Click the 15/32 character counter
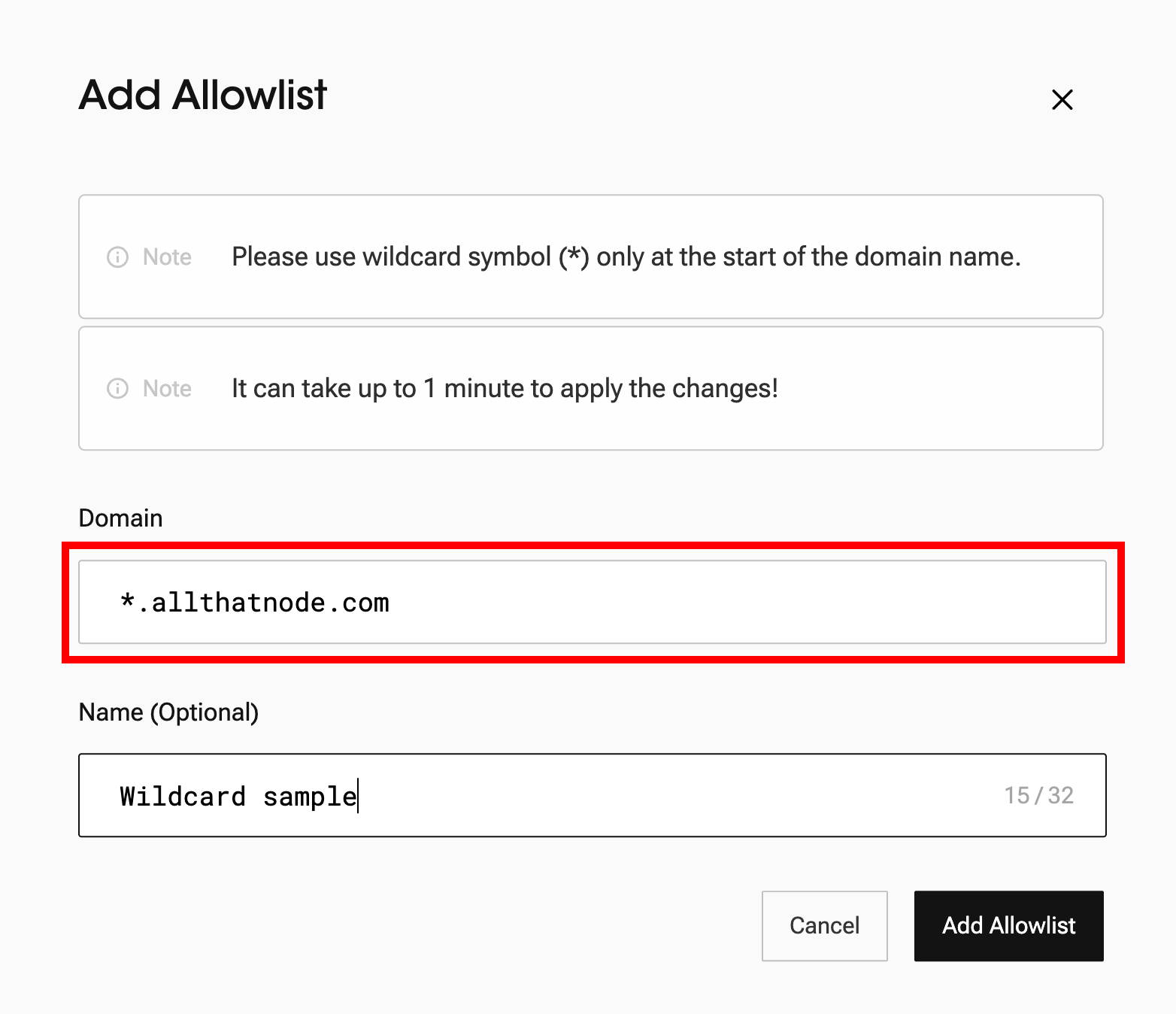This screenshot has height=1014, width=1176. 1038,795
